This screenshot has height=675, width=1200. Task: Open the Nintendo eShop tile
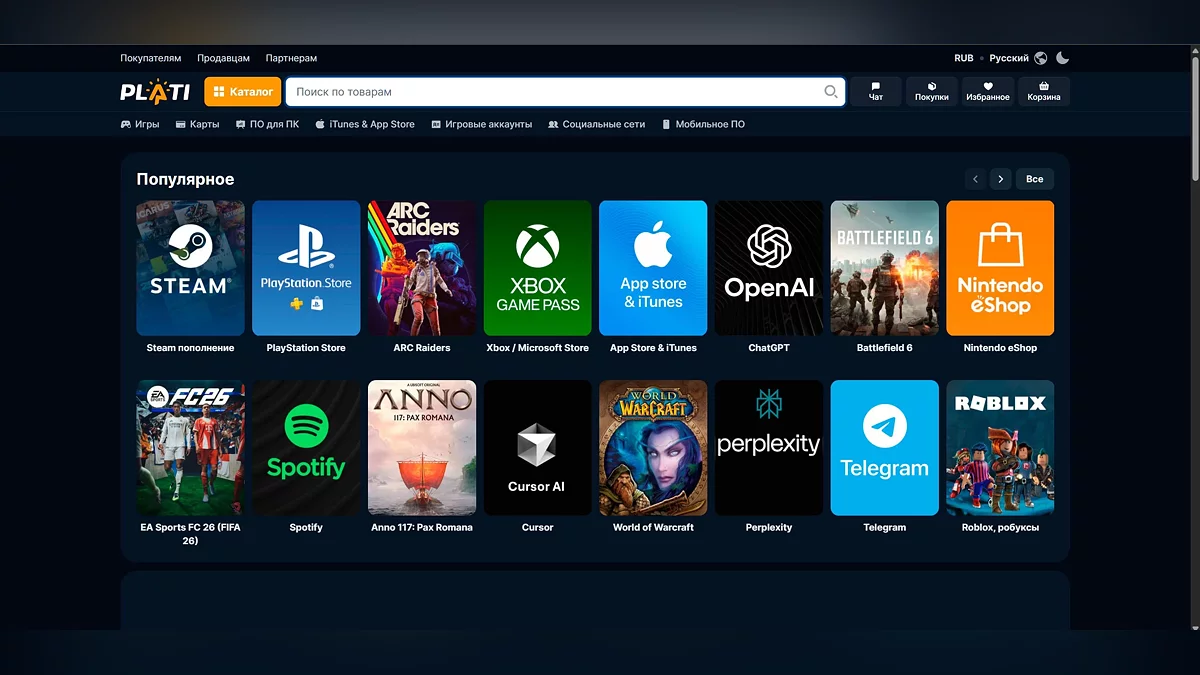pos(1000,268)
